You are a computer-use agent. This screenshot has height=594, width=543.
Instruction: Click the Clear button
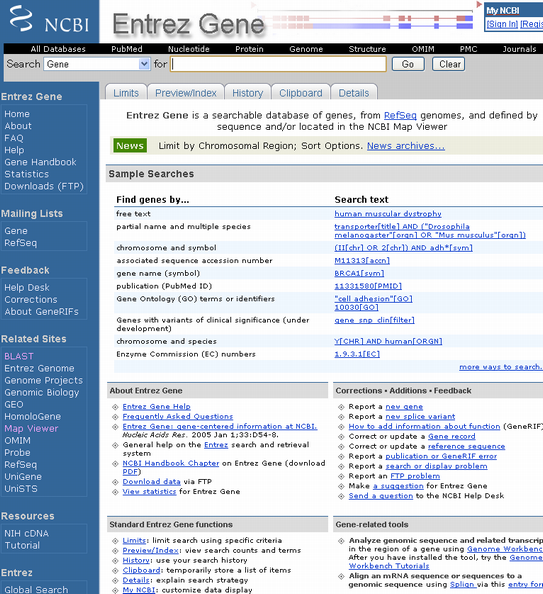click(449, 64)
